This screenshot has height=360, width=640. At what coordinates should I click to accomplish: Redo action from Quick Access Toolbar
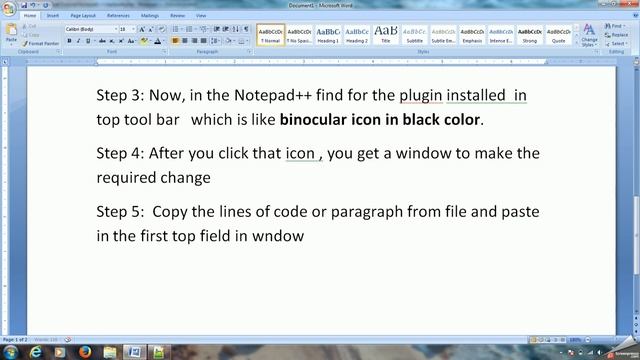point(46,5)
